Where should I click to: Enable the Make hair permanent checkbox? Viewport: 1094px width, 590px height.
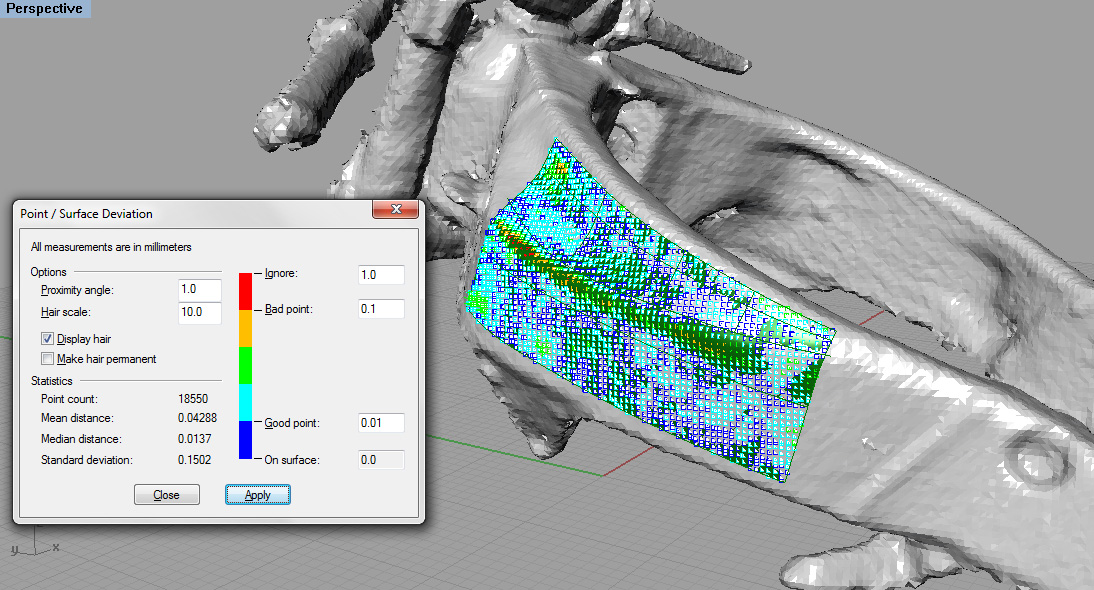pyautogui.click(x=47, y=359)
